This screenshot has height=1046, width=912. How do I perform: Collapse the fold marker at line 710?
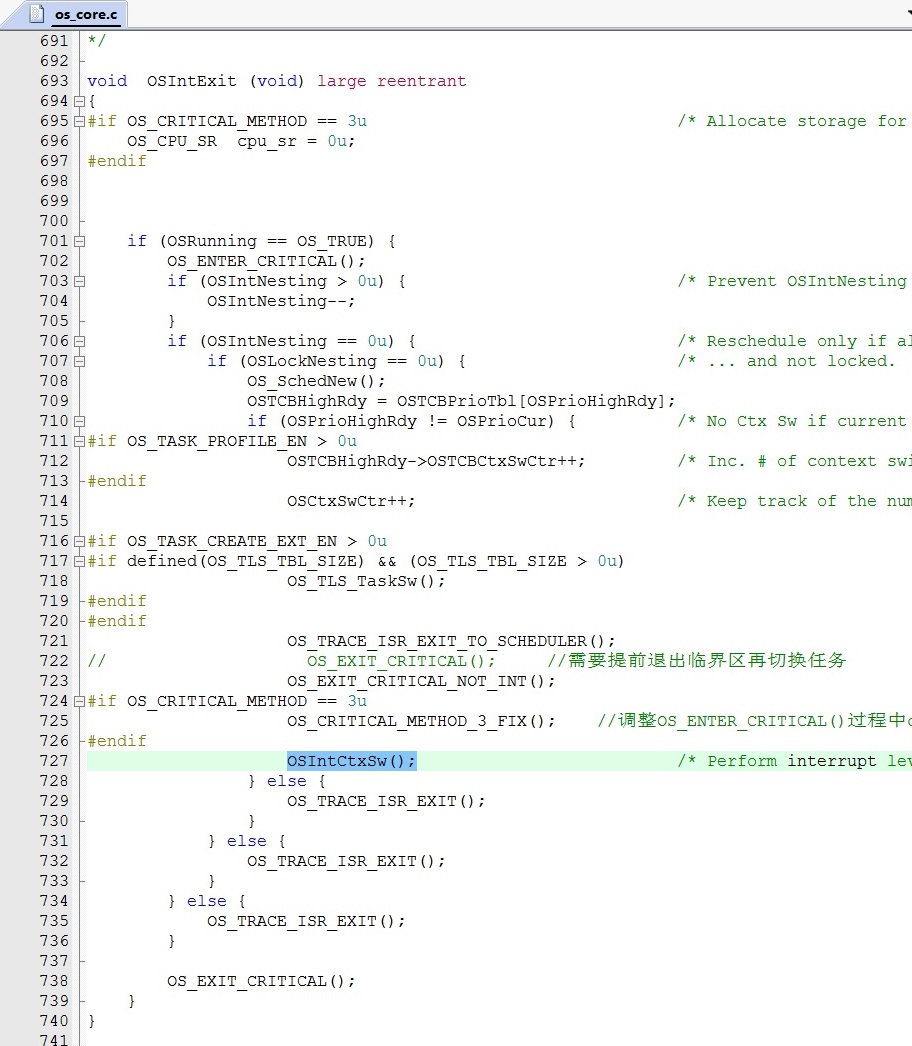79,422
